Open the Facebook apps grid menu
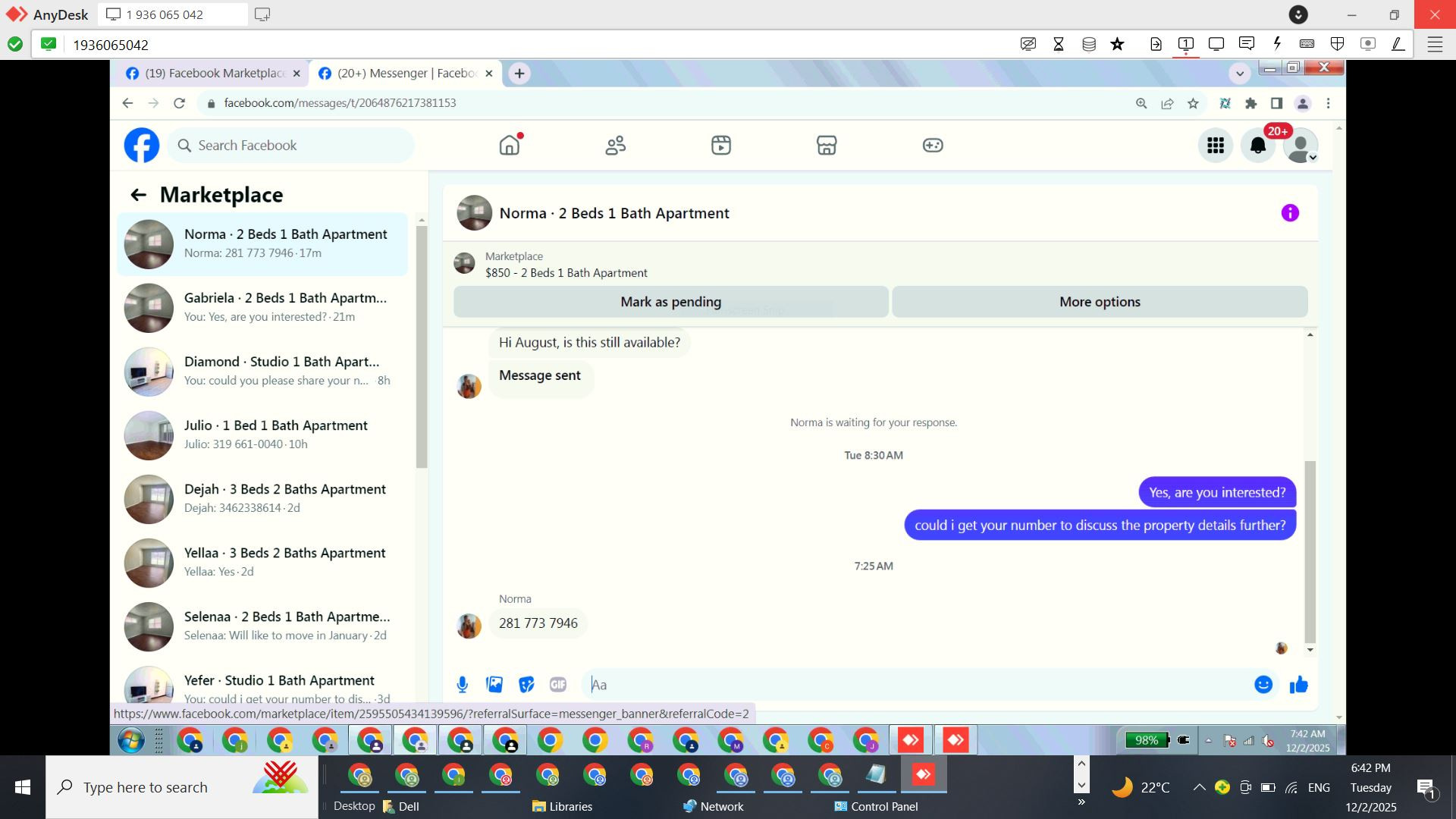The width and height of the screenshot is (1456, 819). point(1216,145)
